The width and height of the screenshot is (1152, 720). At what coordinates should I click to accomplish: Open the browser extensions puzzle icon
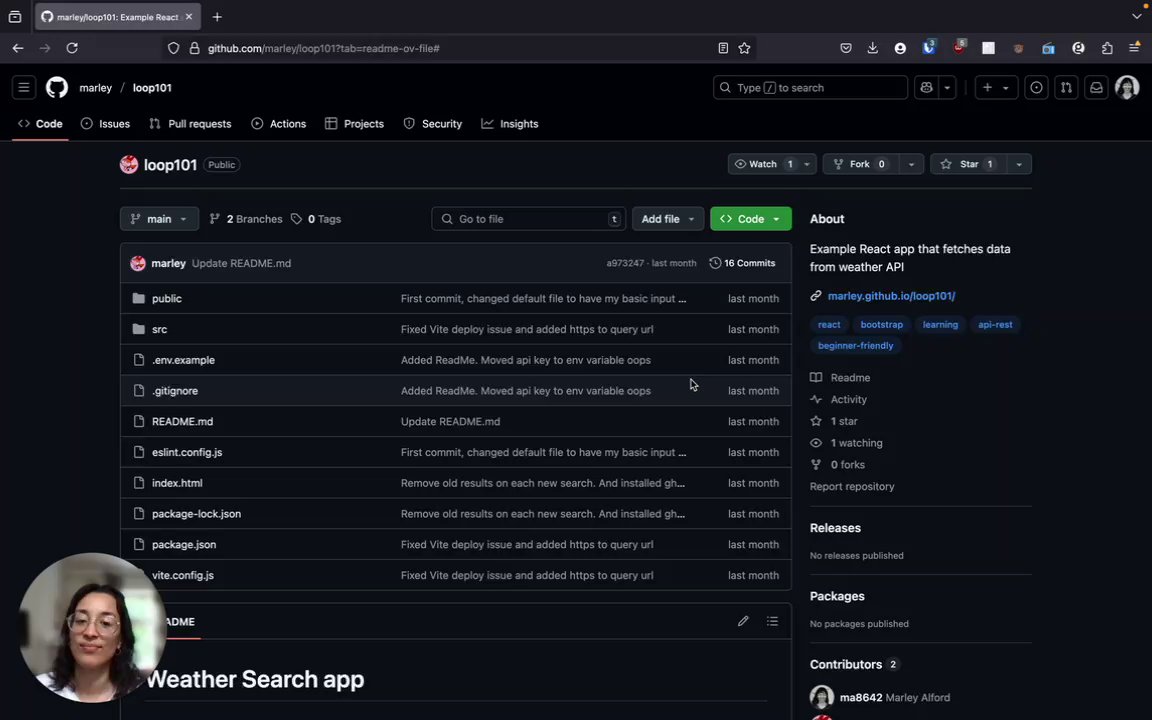(1107, 48)
